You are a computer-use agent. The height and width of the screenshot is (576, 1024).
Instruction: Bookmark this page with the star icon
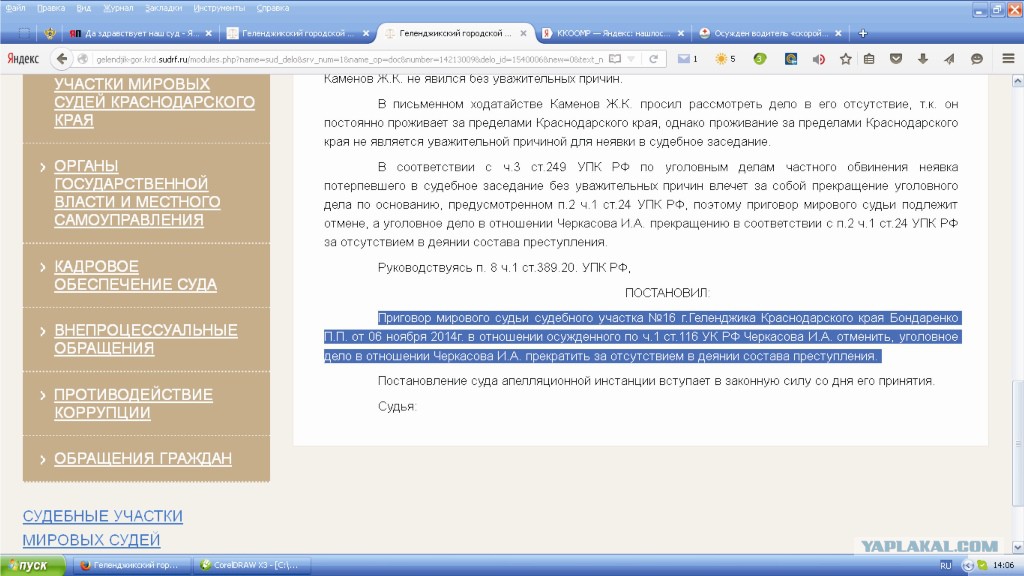pyautogui.click(x=846, y=59)
